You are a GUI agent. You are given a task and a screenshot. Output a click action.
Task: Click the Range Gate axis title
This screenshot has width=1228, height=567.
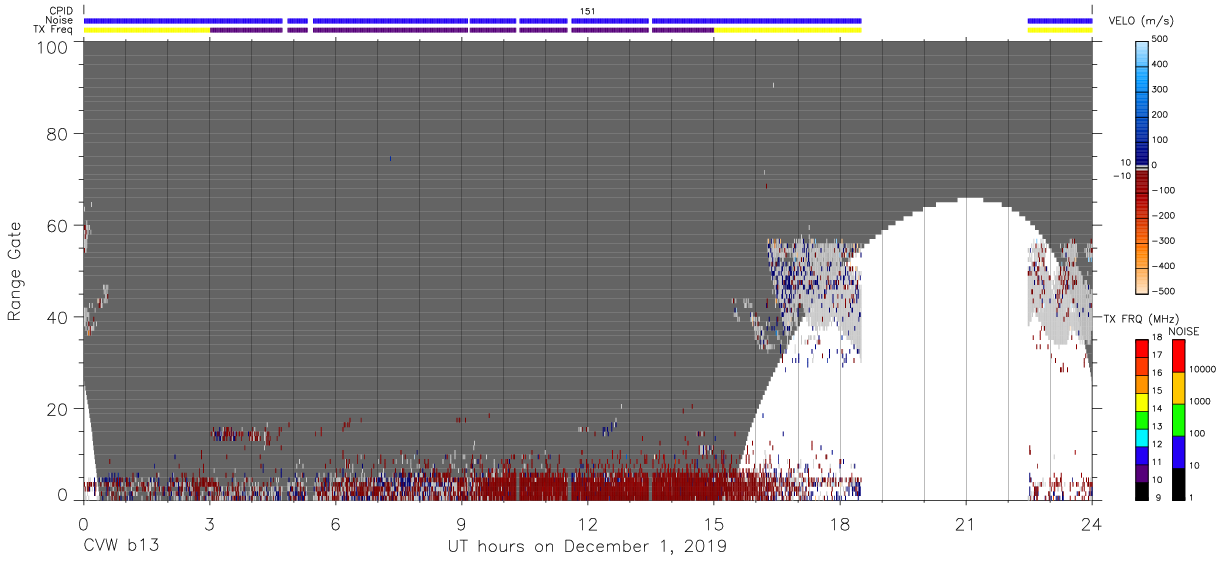tap(15, 271)
